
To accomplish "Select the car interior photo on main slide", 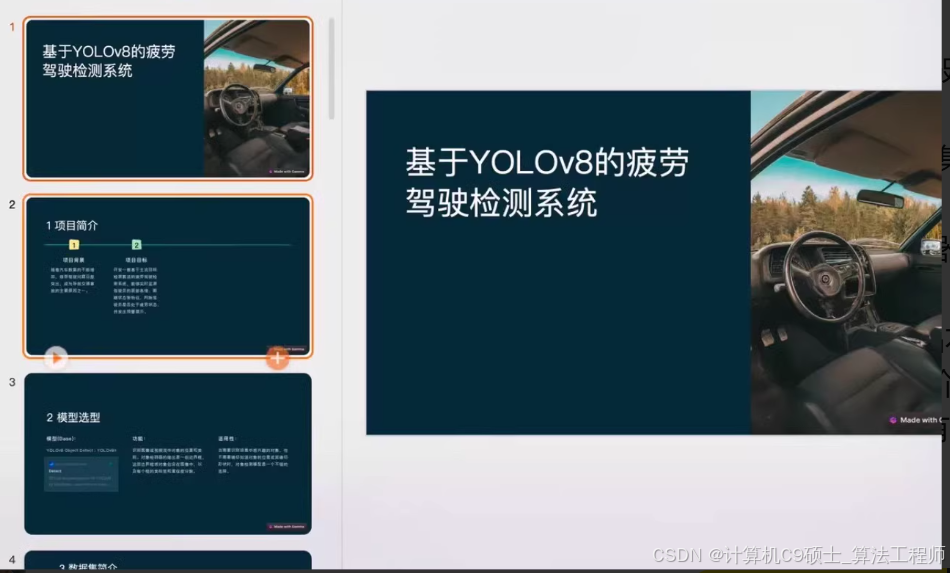I will coord(846,262).
